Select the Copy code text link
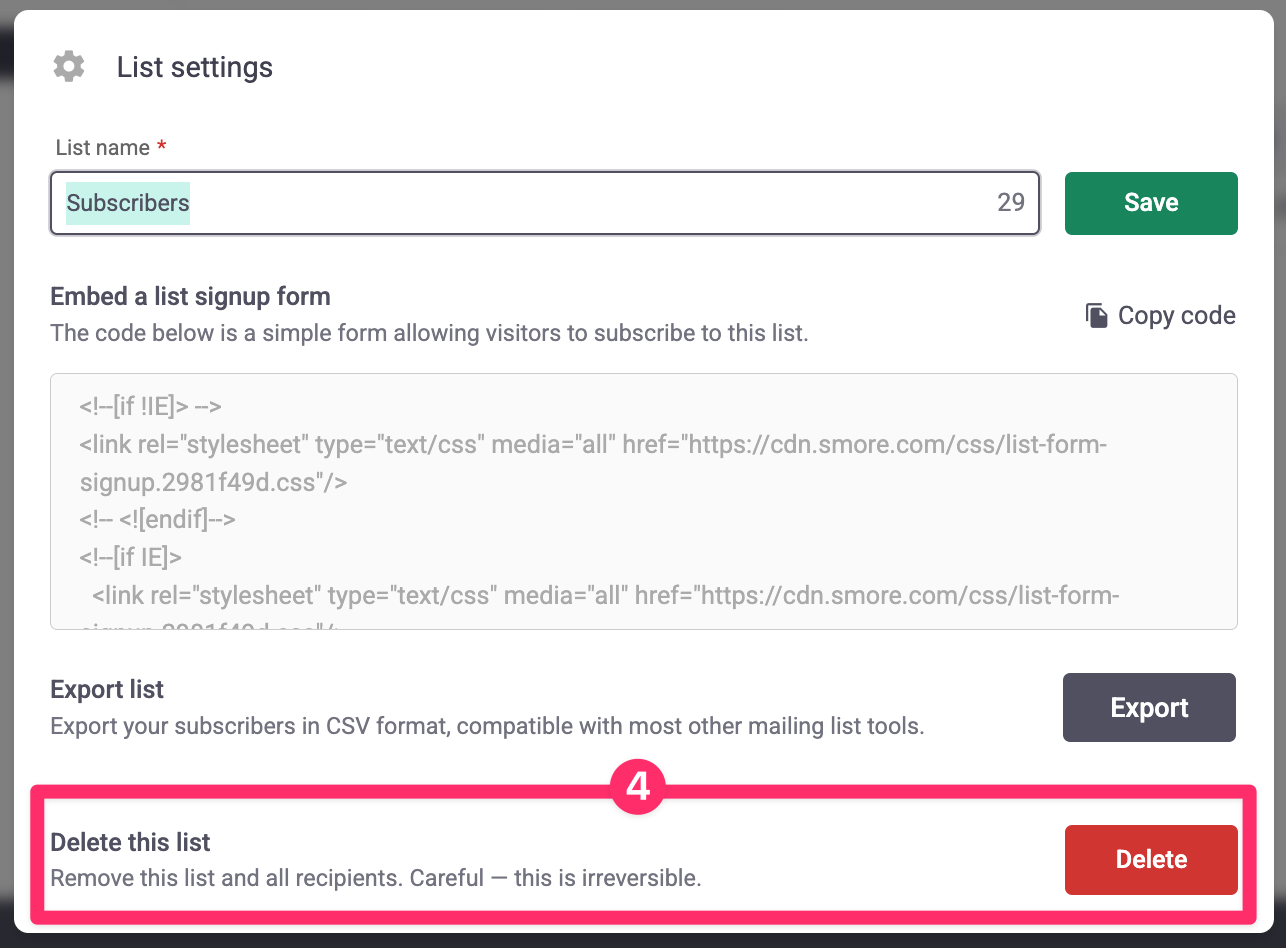The image size is (1286, 948). (1176, 316)
